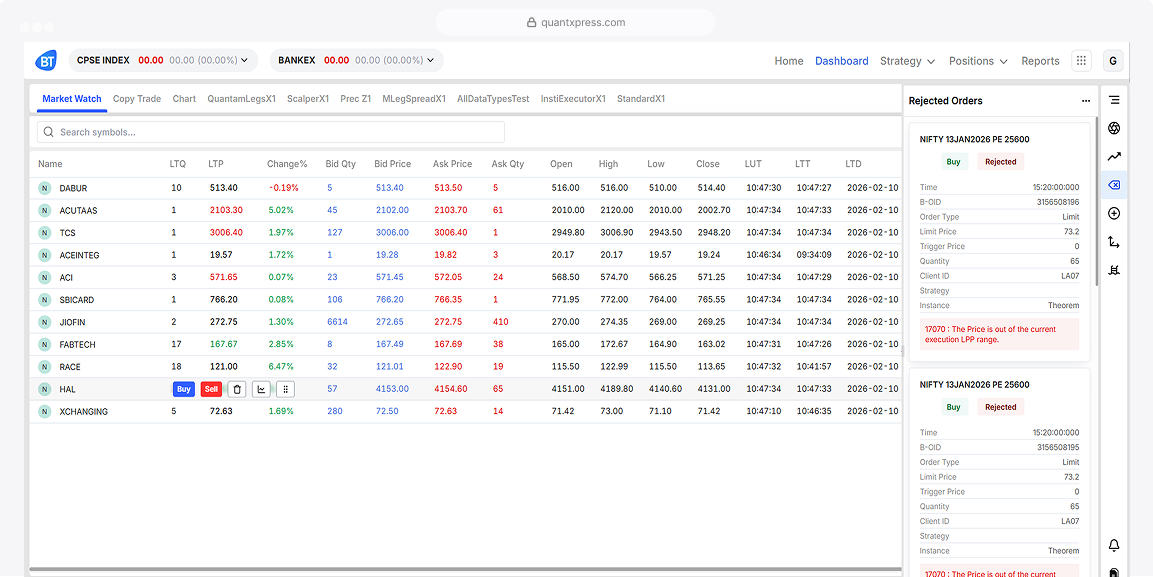1153x577 pixels.
Task: Click the Name column header
Action: click(x=50, y=164)
